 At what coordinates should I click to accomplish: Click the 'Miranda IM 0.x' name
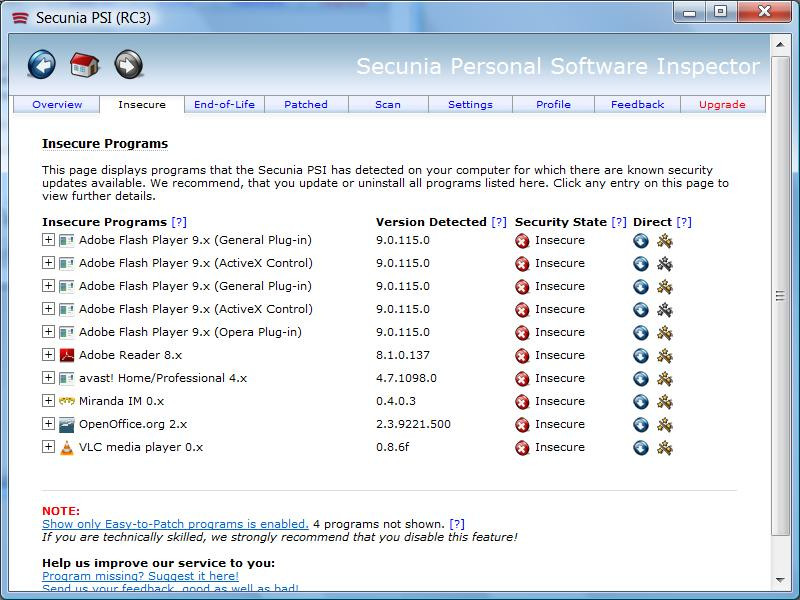pyautogui.click(x=121, y=401)
